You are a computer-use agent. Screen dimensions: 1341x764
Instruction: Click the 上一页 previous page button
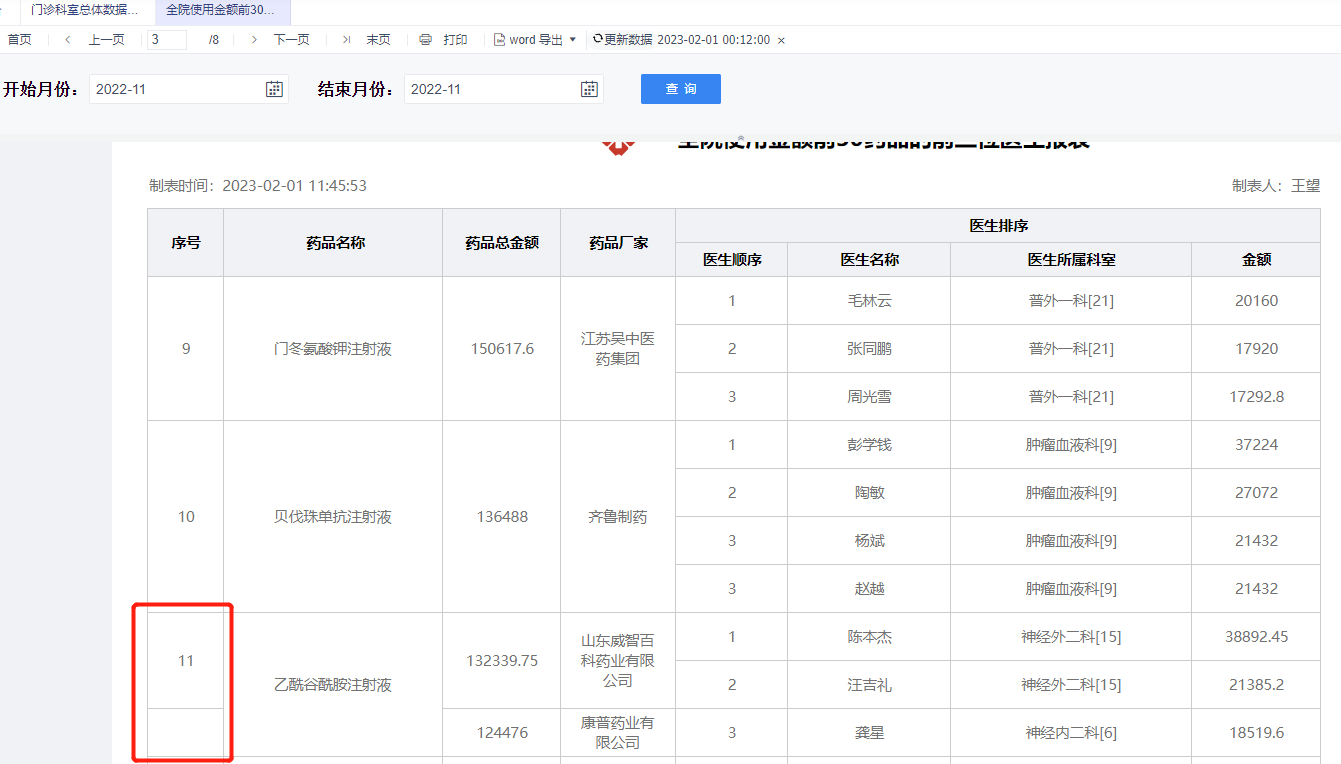coord(106,40)
